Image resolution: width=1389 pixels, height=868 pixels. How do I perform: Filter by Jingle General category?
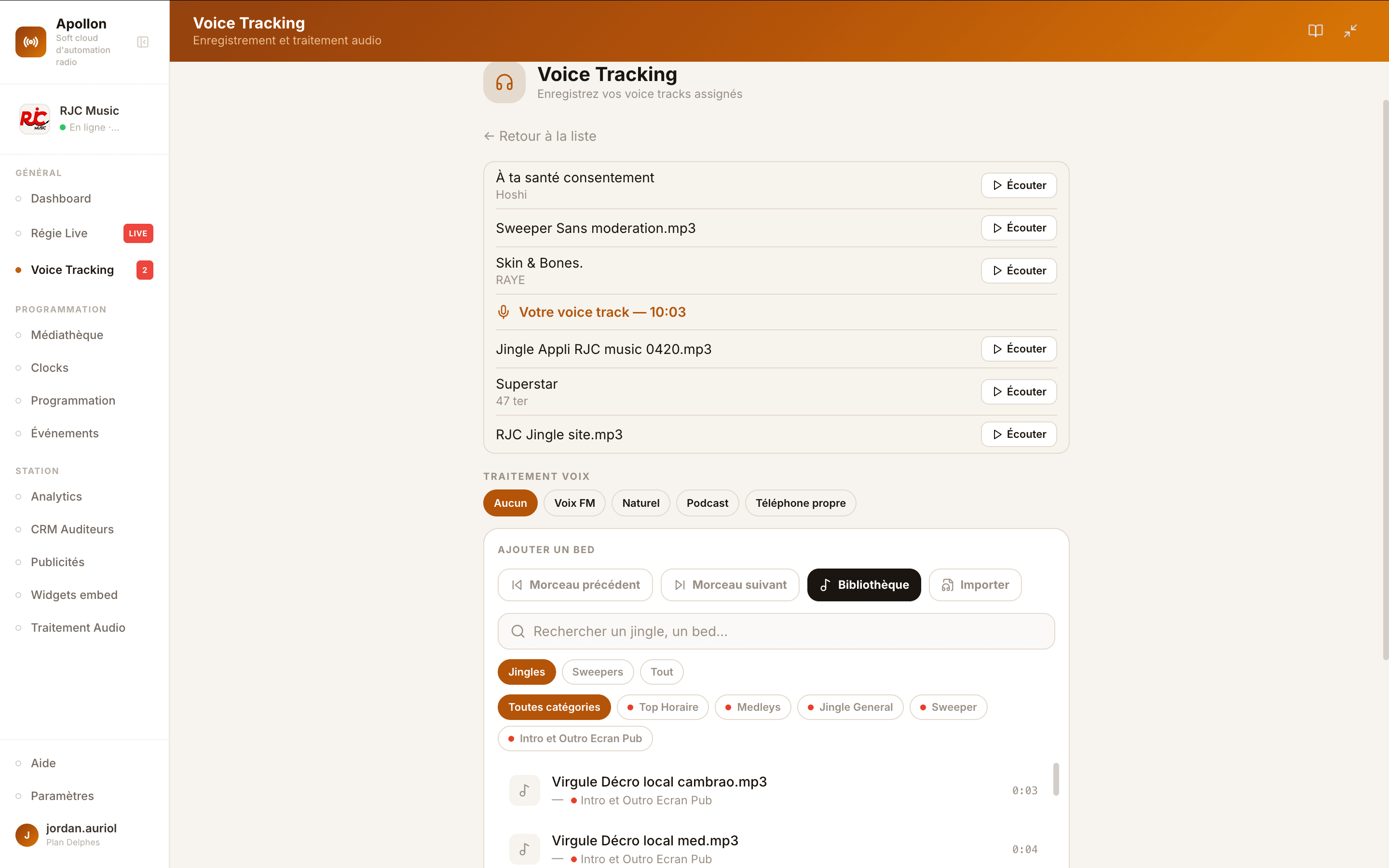tap(850, 707)
